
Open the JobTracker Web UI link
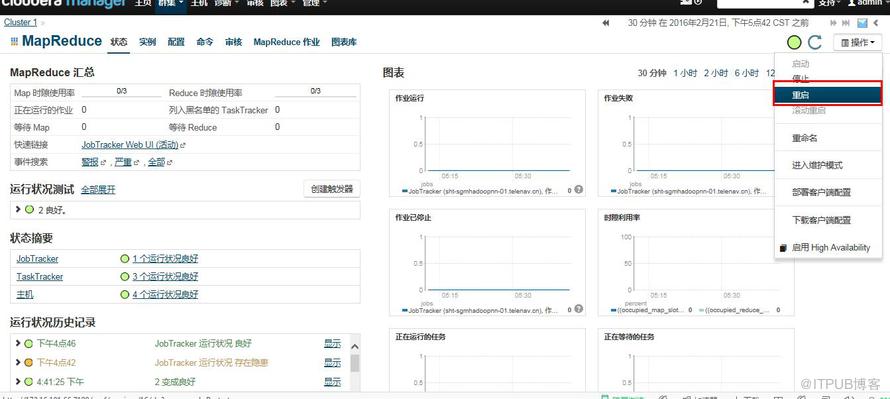(x=130, y=145)
